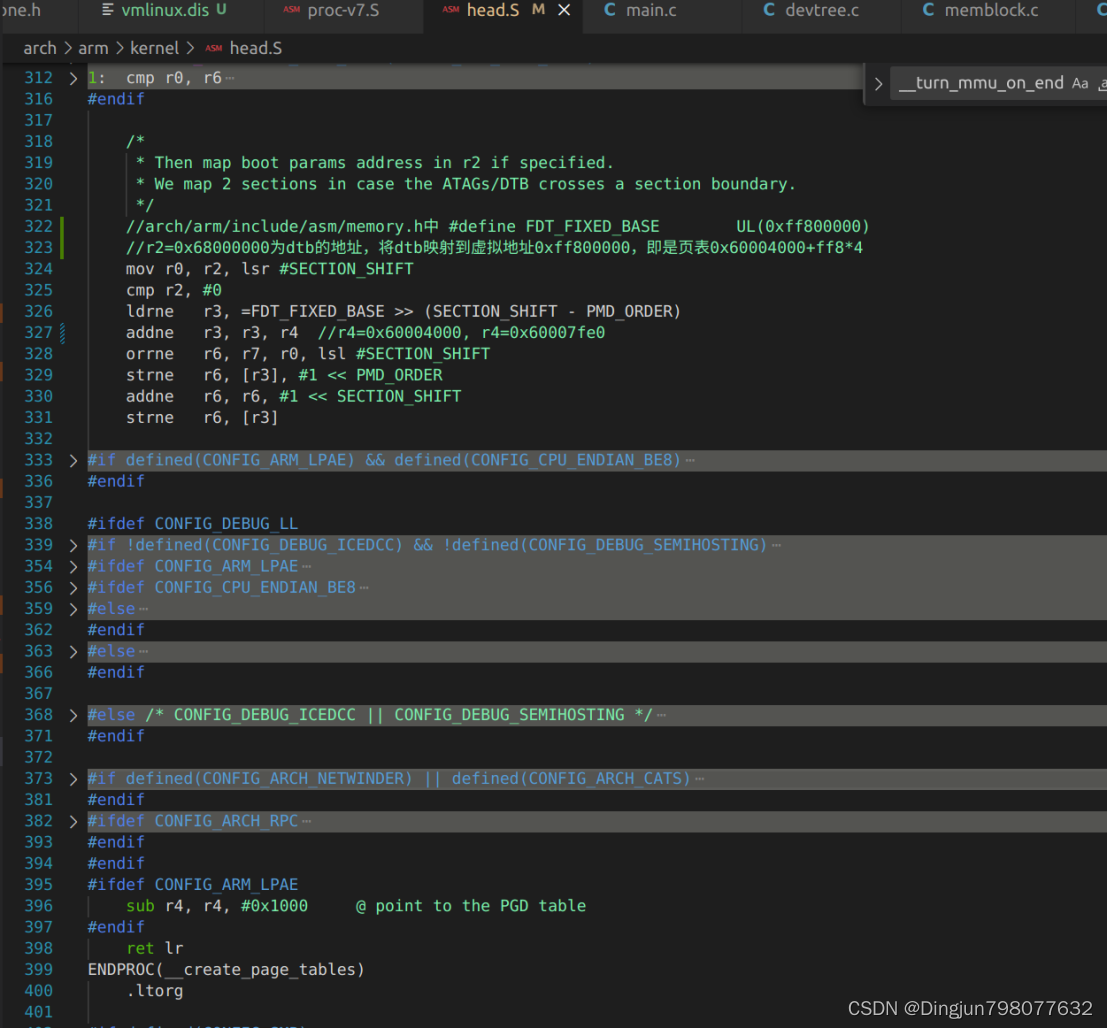Click the kernel breadcrumb item
The height and width of the screenshot is (1029, 1108).
[x=155, y=48]
